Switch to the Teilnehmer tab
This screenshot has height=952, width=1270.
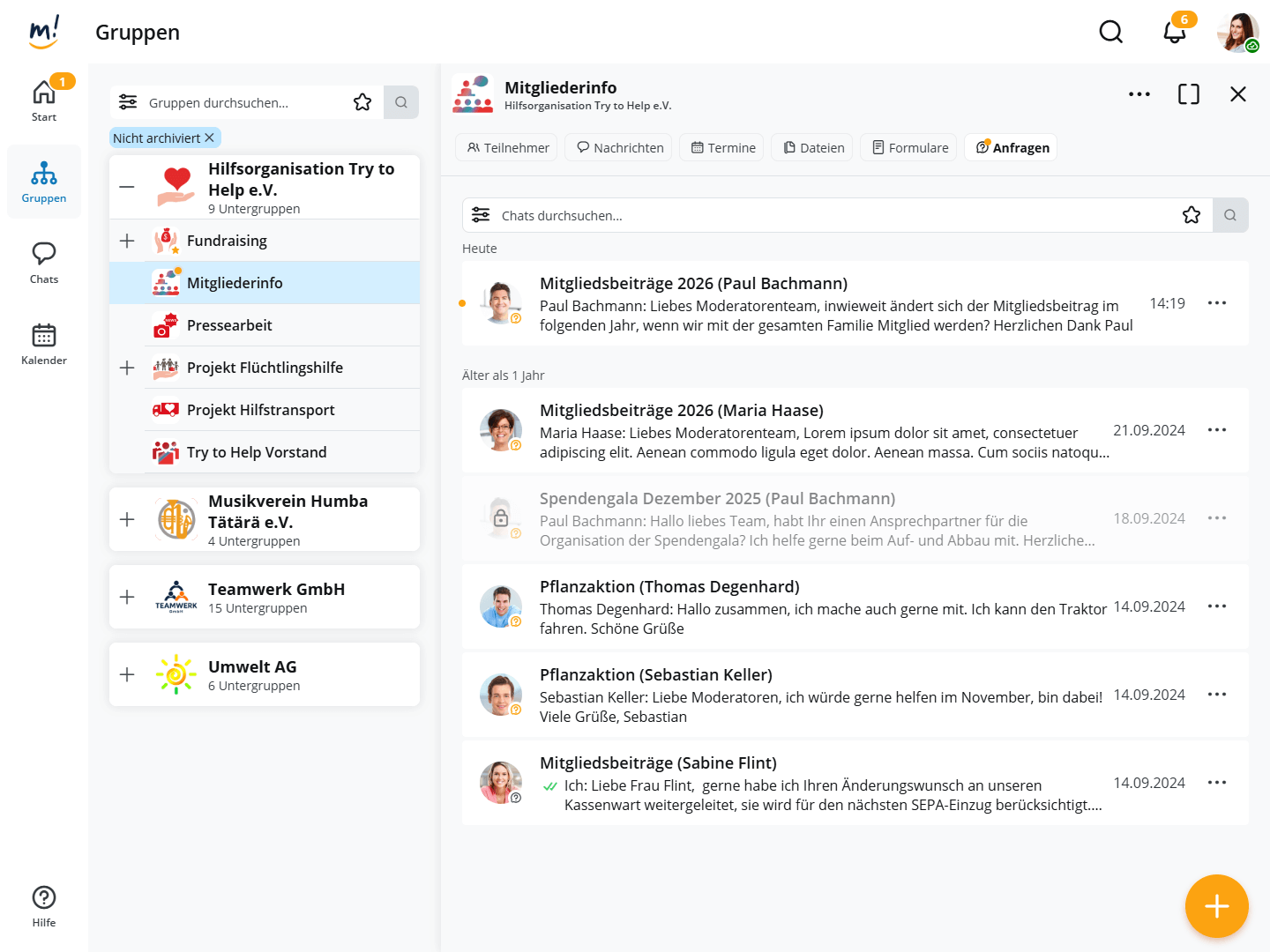point(508,148)
